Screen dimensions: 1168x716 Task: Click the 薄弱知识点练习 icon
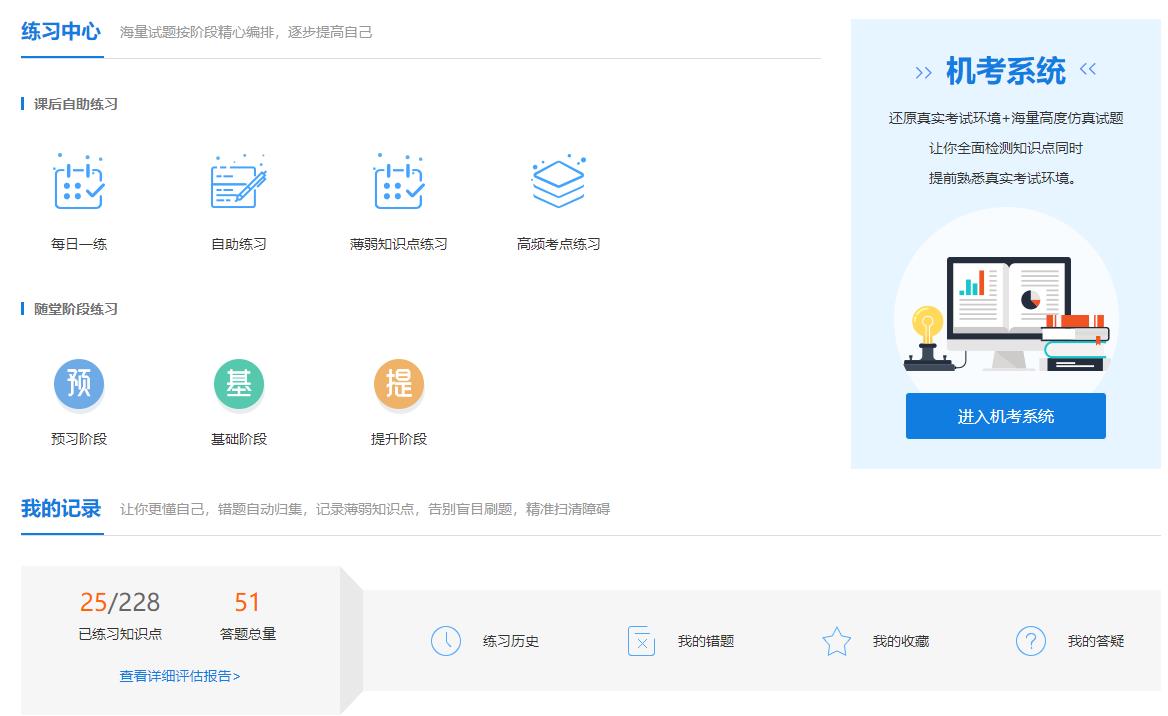pos(399,183)
